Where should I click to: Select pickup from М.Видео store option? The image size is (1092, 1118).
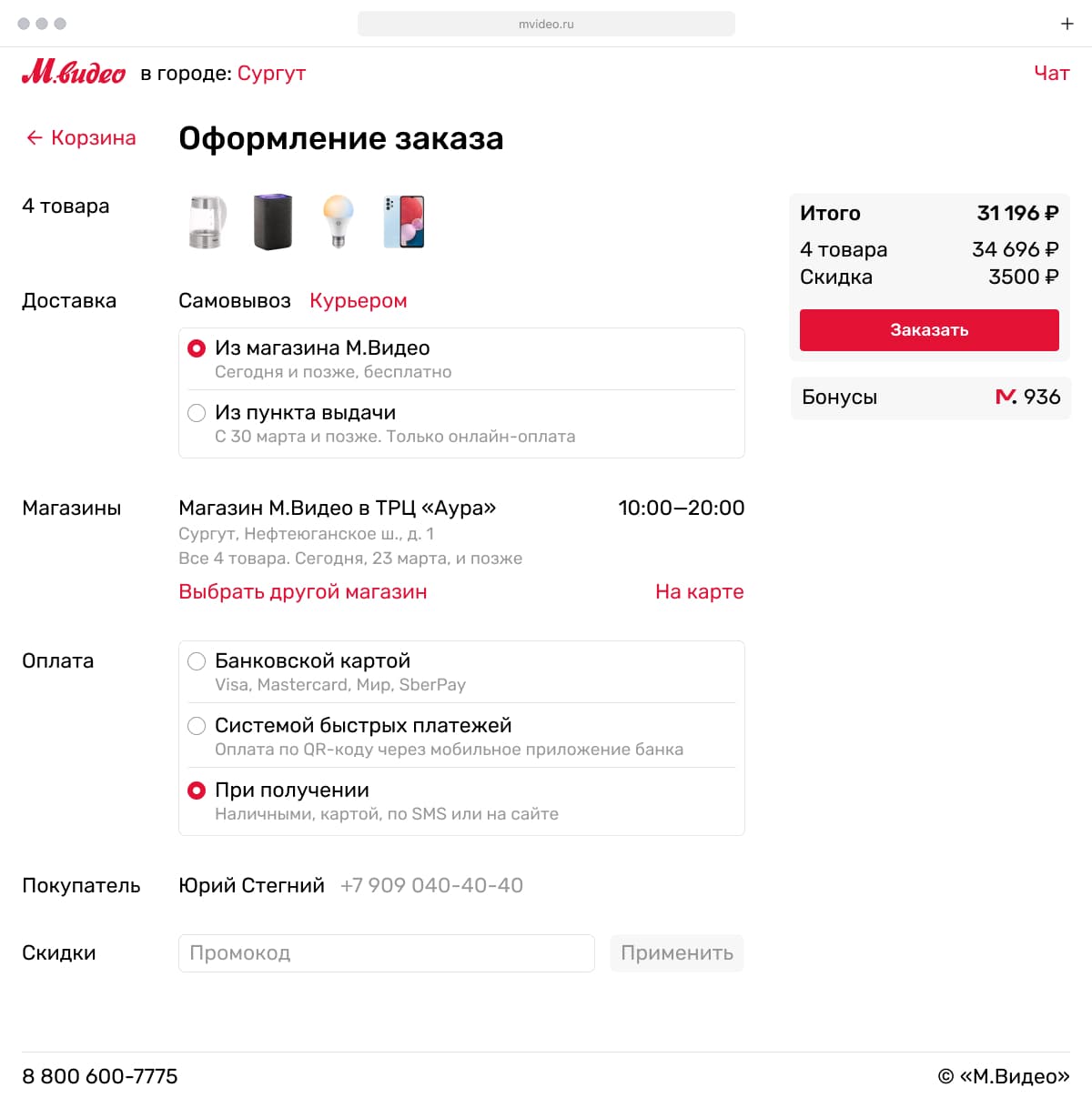pos(197,347)
